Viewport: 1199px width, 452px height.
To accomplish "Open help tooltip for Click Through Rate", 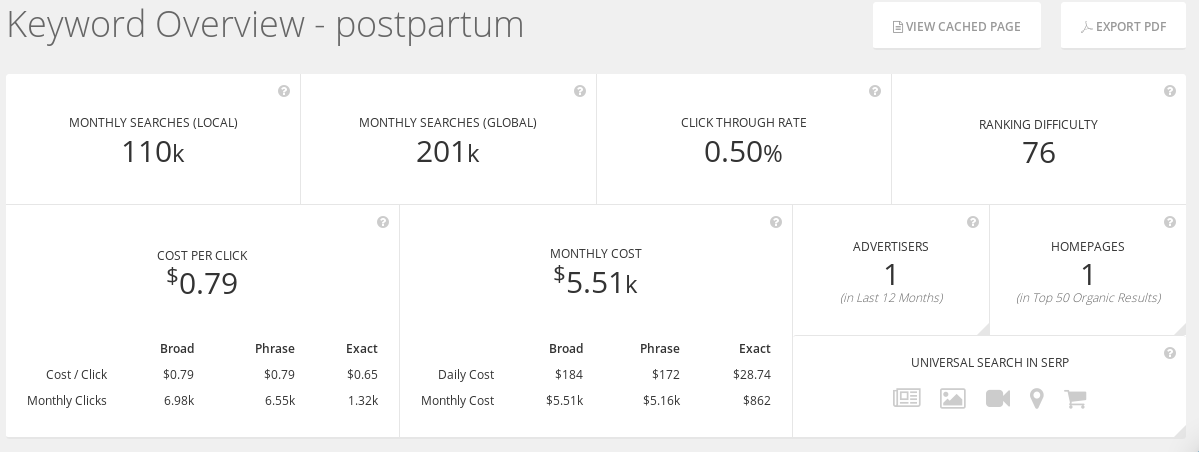I will tap(875, 91).
